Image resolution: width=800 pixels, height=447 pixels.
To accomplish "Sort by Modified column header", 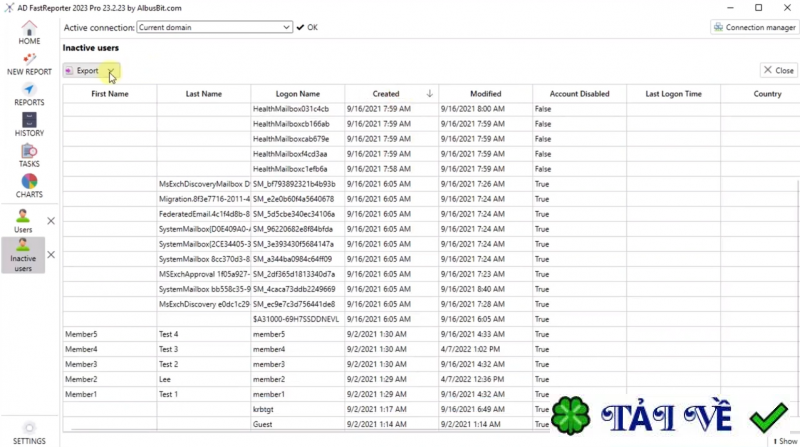I will click(485, 94).
